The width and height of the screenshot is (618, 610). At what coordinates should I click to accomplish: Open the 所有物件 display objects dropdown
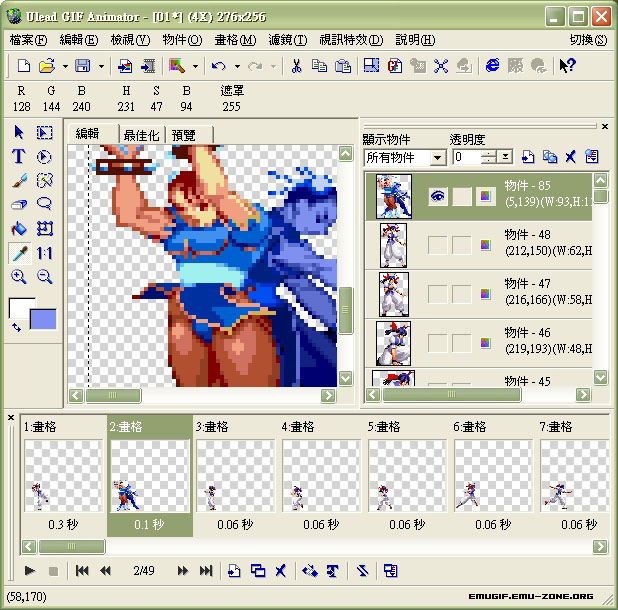point(437,158)
